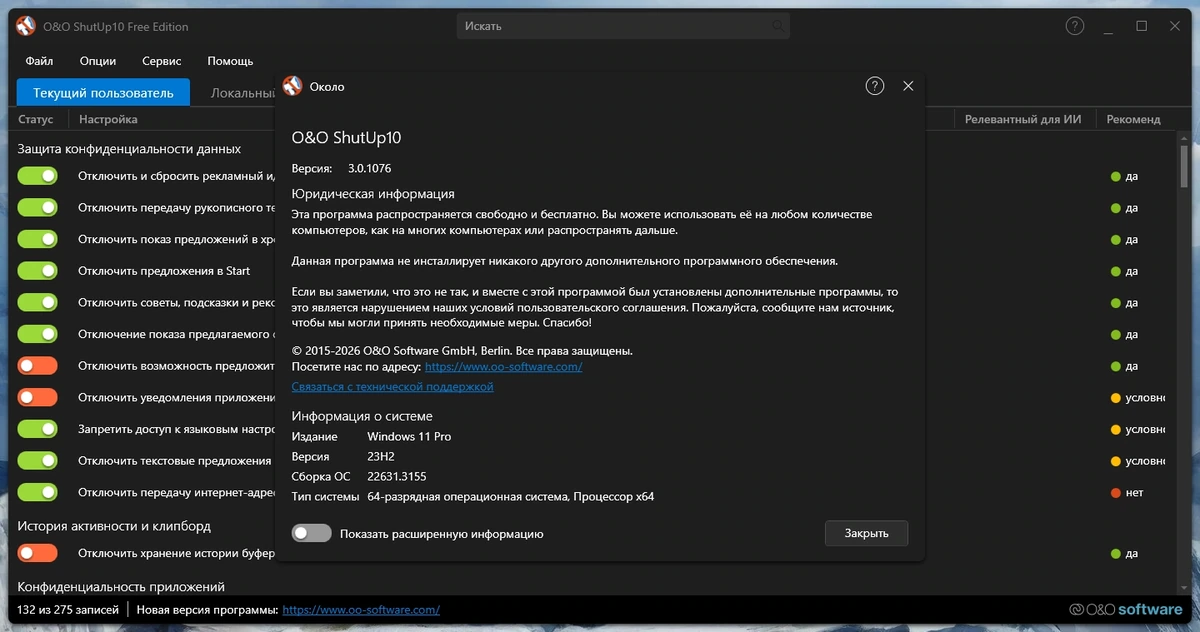Open the Сервис menu
Screen dimensions: 1200x632
[x=162, y=61]
